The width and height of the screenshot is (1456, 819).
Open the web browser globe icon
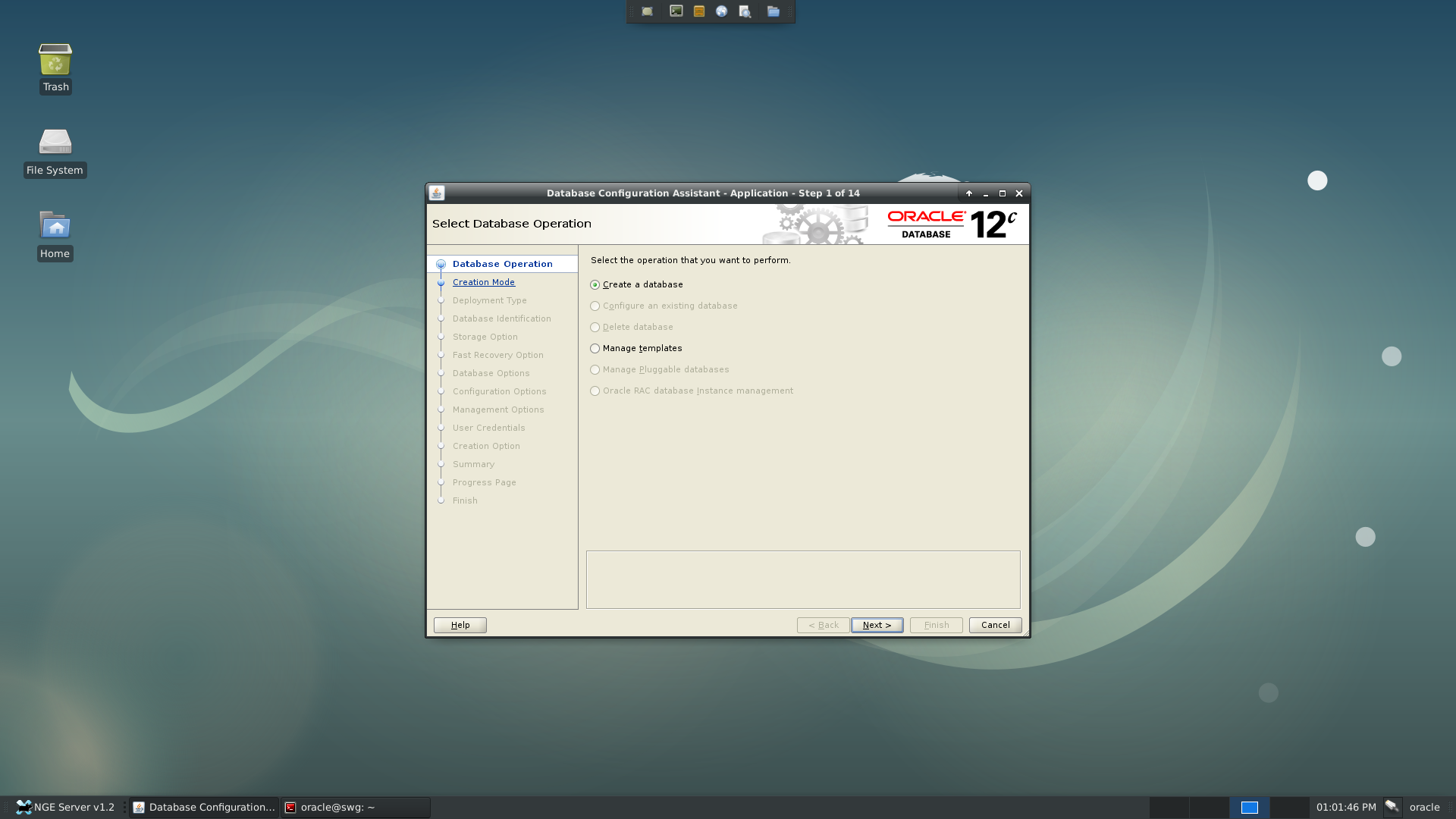click(x=721, y=11)
